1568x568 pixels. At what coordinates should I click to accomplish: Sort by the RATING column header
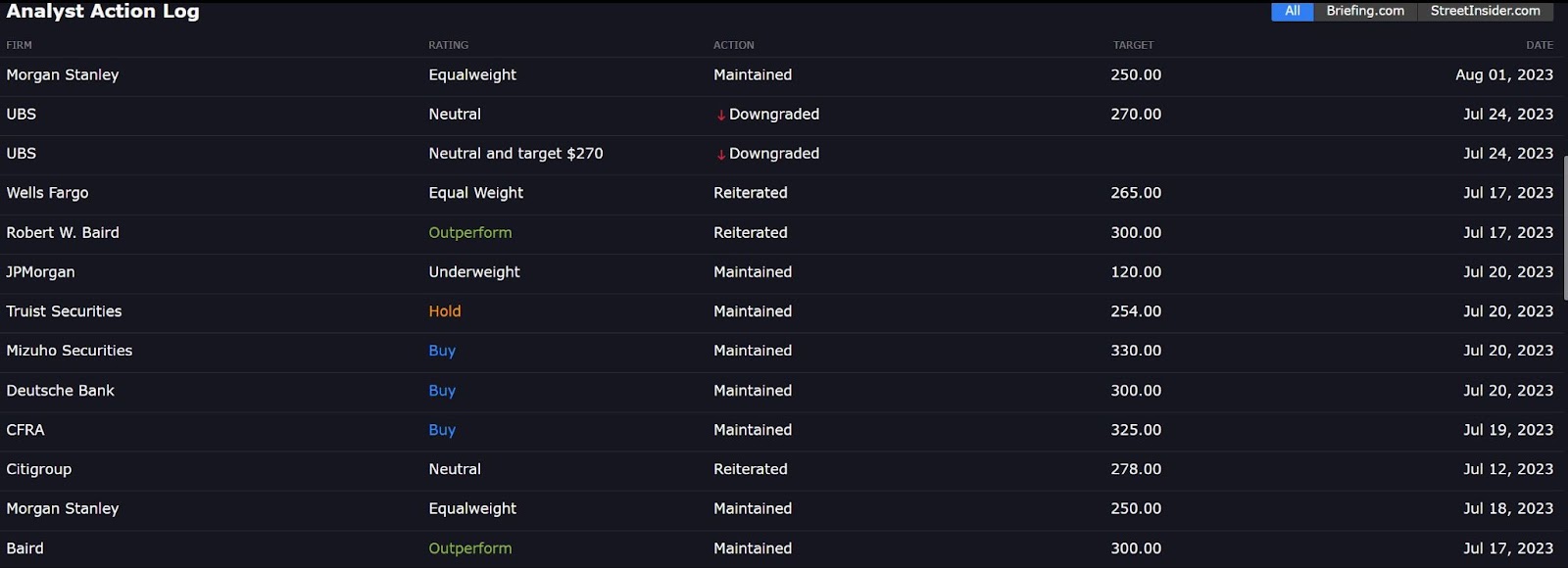coord(448,45)
